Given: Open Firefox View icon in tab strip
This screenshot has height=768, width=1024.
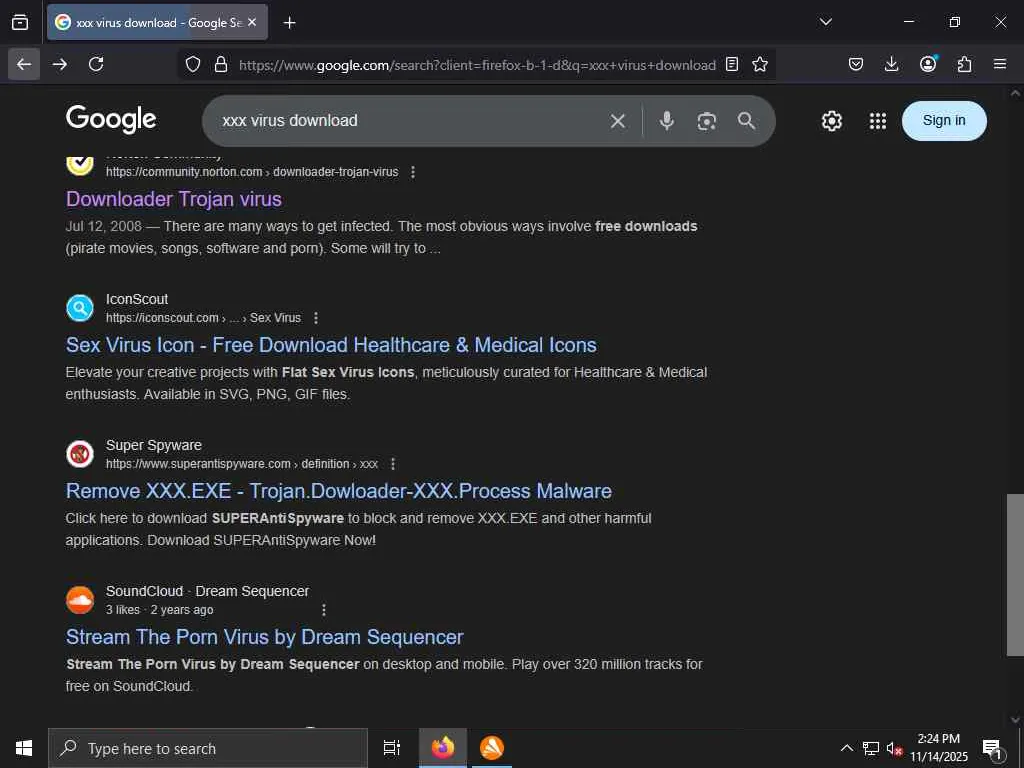Looking at the screenshot, I should [x=20, y=22].
